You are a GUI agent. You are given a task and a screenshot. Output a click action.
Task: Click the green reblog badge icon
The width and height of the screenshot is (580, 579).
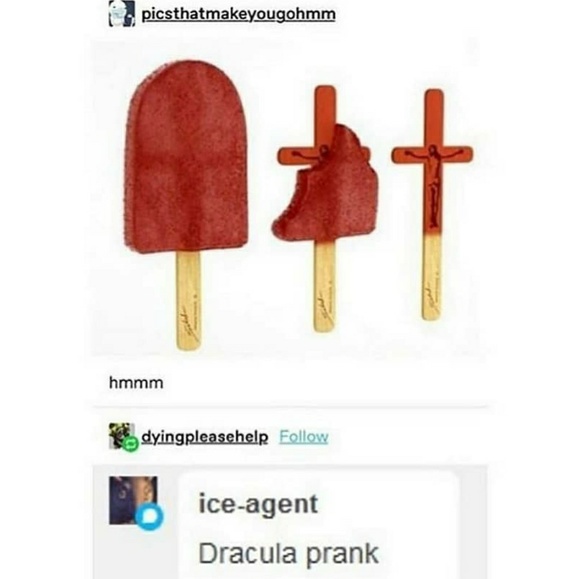point(132,444)
